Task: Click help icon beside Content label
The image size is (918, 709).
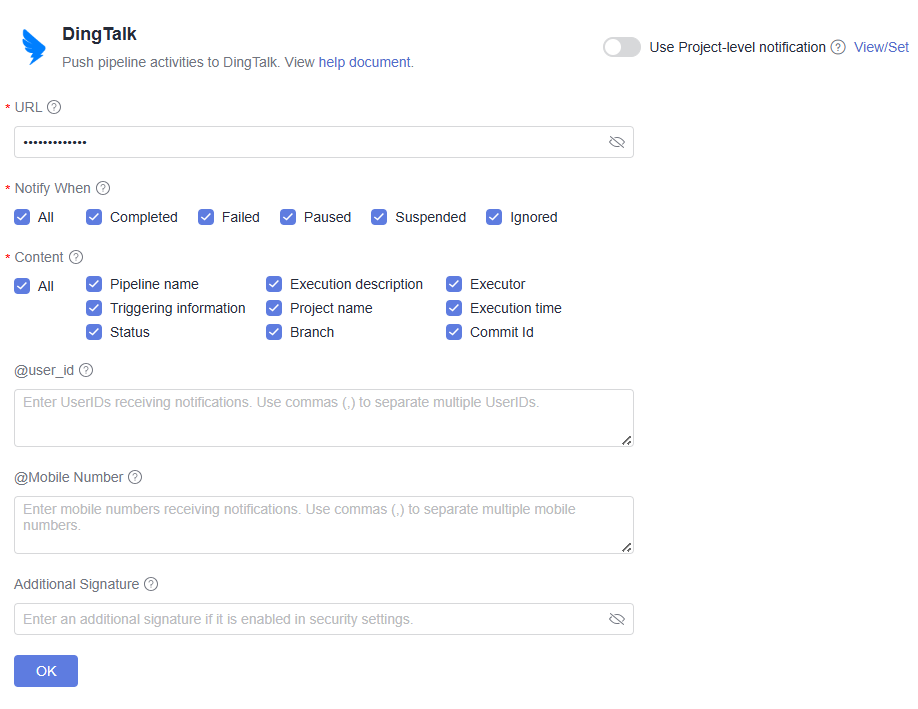Action: (x=76, y=257)
